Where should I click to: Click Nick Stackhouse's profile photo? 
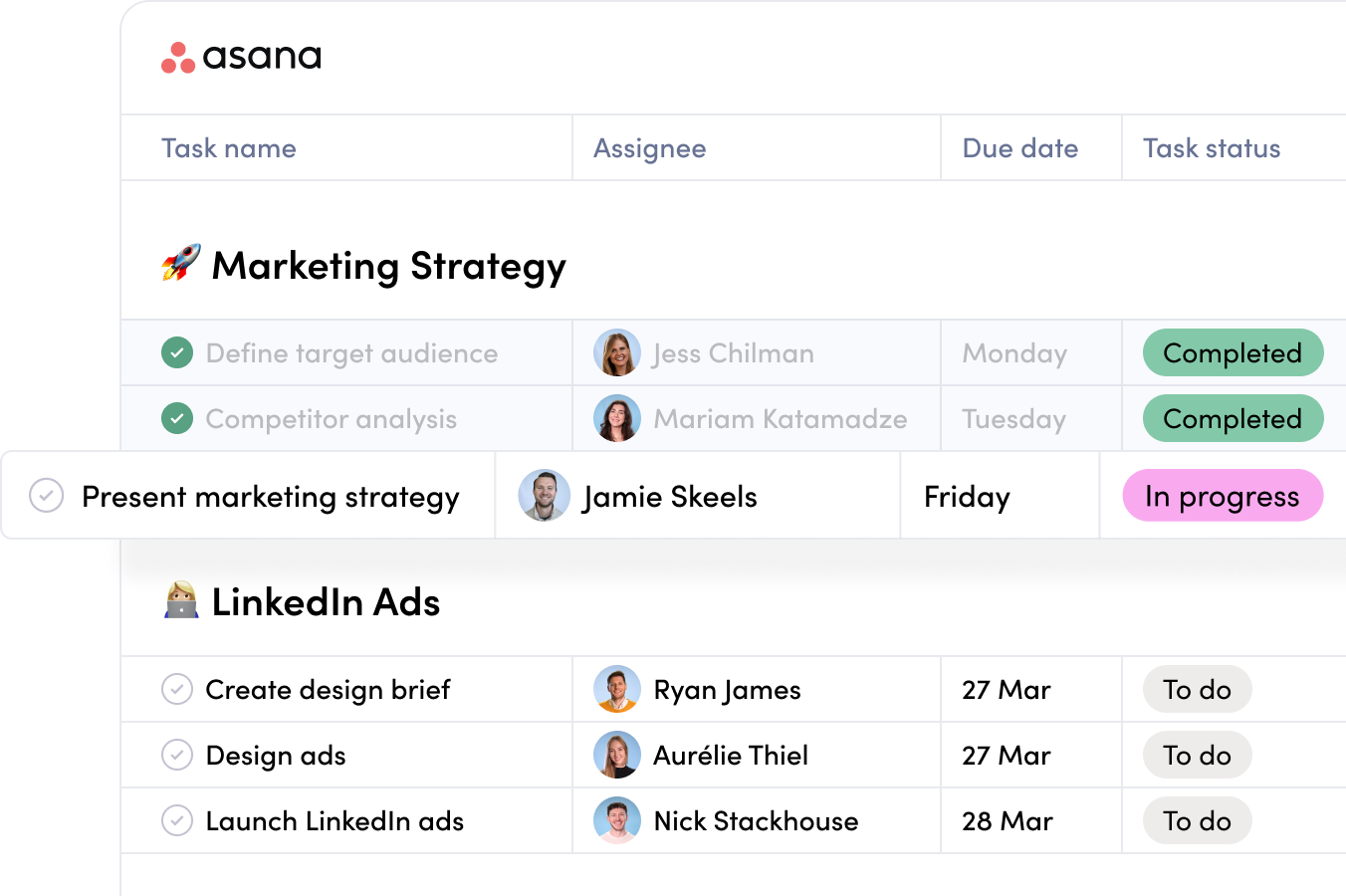click(x=616, y=820)
